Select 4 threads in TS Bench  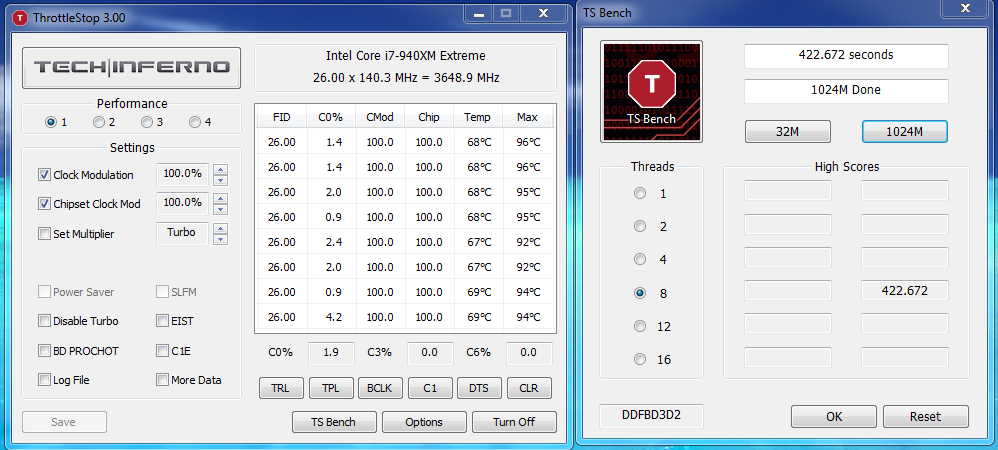(x=640, y=260)
